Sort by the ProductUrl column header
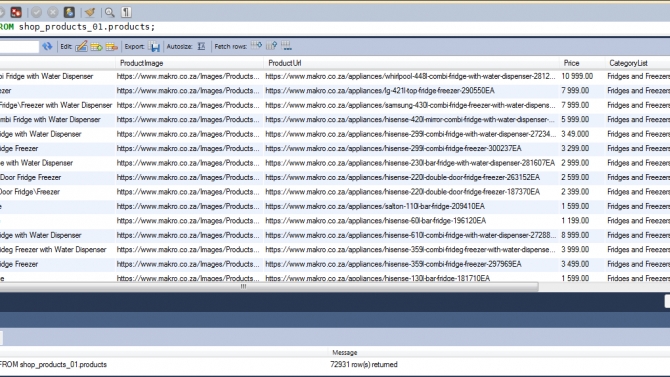 click(411, 63)
